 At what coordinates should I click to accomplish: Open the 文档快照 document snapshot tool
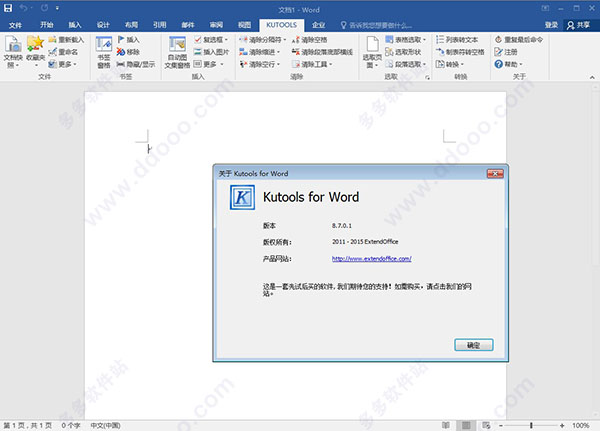(x=13, y=52)
